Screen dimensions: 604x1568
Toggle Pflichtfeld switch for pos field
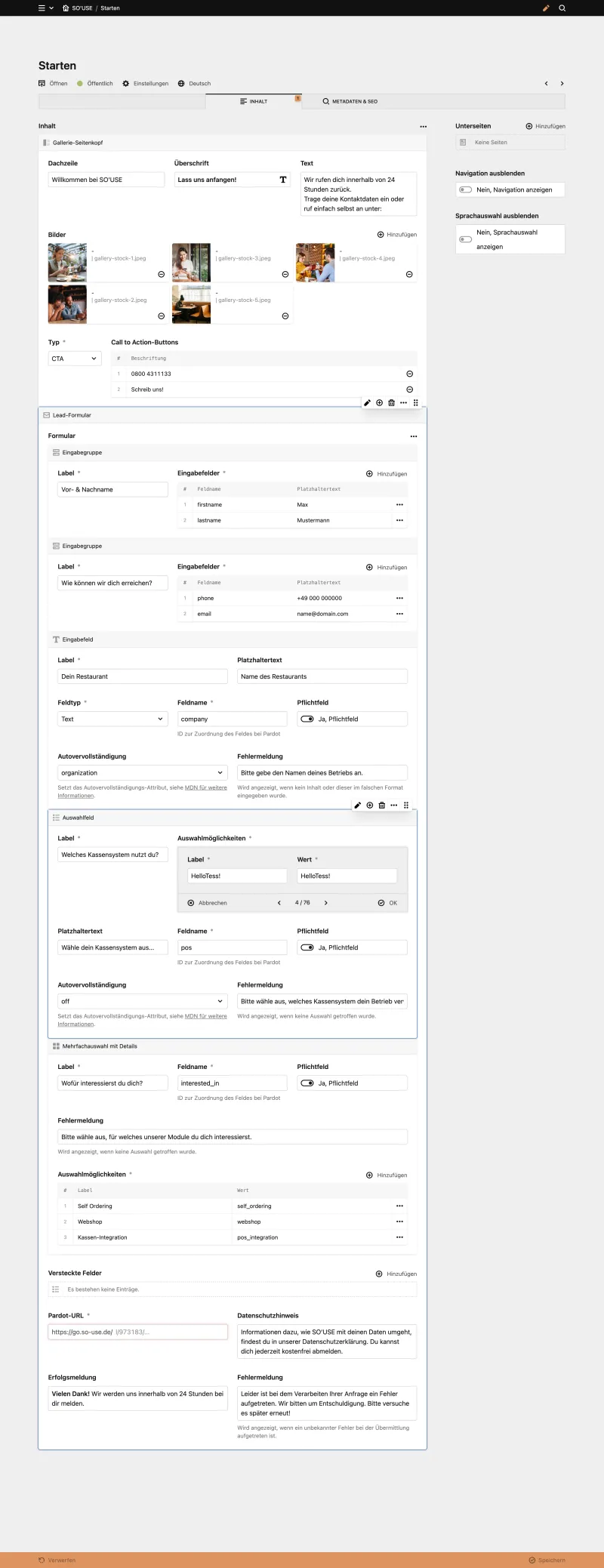[x=307, y=947]
